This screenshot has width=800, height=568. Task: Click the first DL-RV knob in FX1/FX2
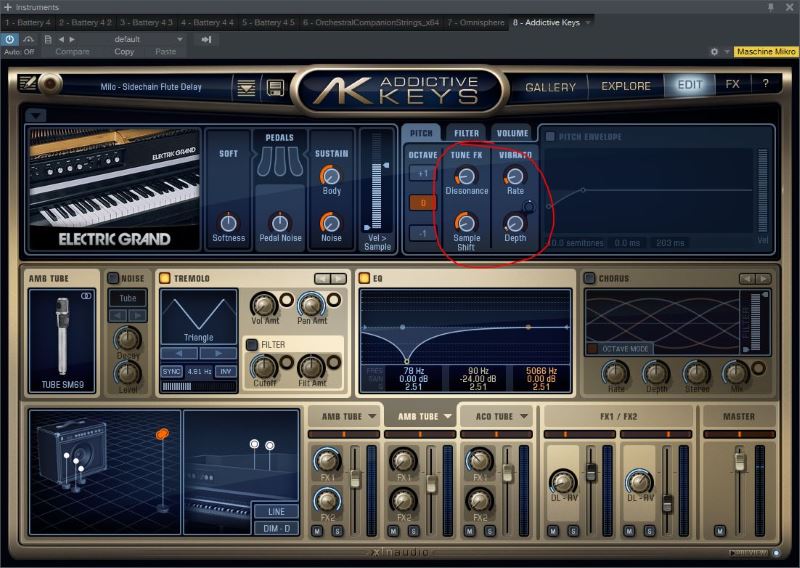point(563,482)
